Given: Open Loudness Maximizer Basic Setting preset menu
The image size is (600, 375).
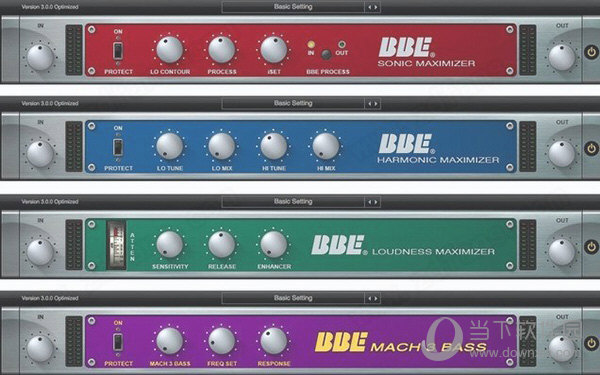Looking at the screenshot, I should point(293,202).
